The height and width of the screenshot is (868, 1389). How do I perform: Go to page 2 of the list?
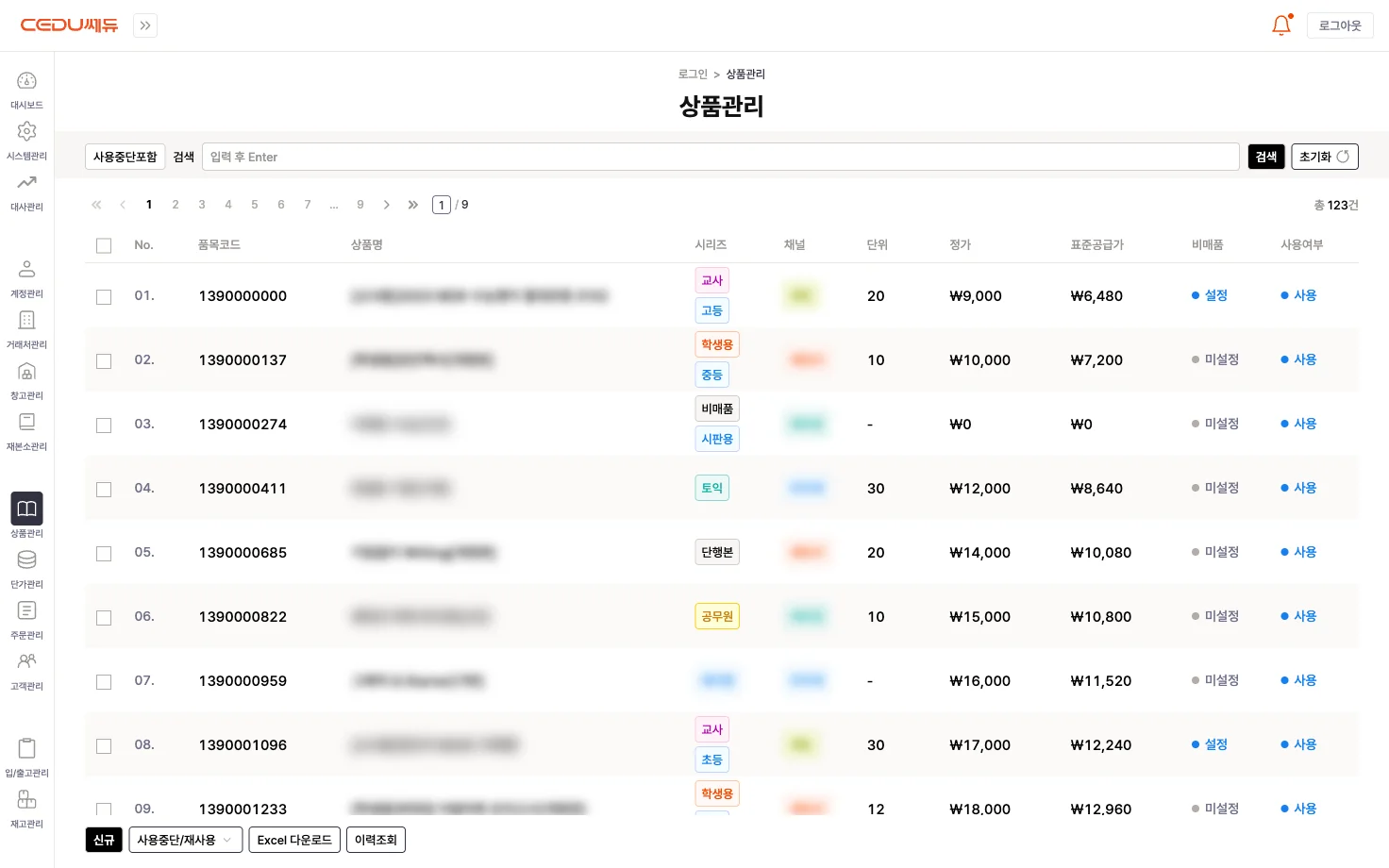(x=176, y=205)
